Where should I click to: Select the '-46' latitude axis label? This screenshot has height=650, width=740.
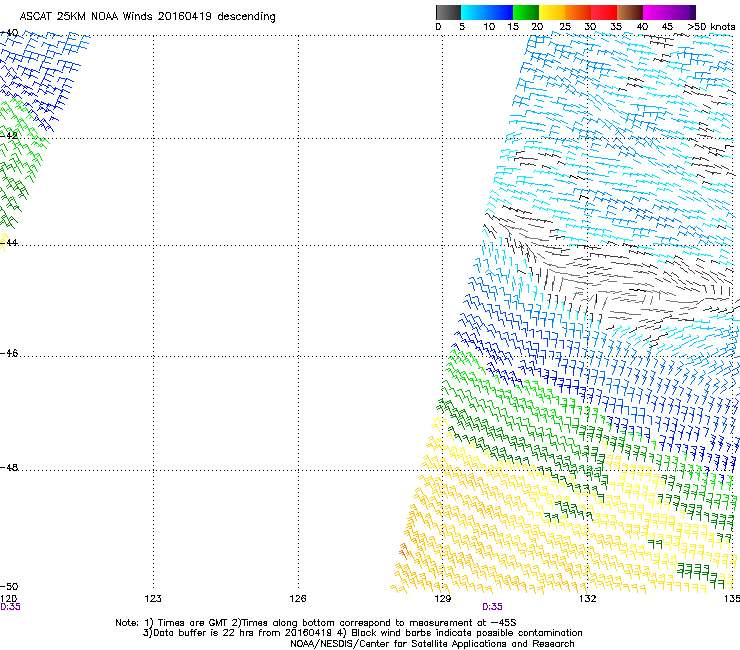(9, 354)
